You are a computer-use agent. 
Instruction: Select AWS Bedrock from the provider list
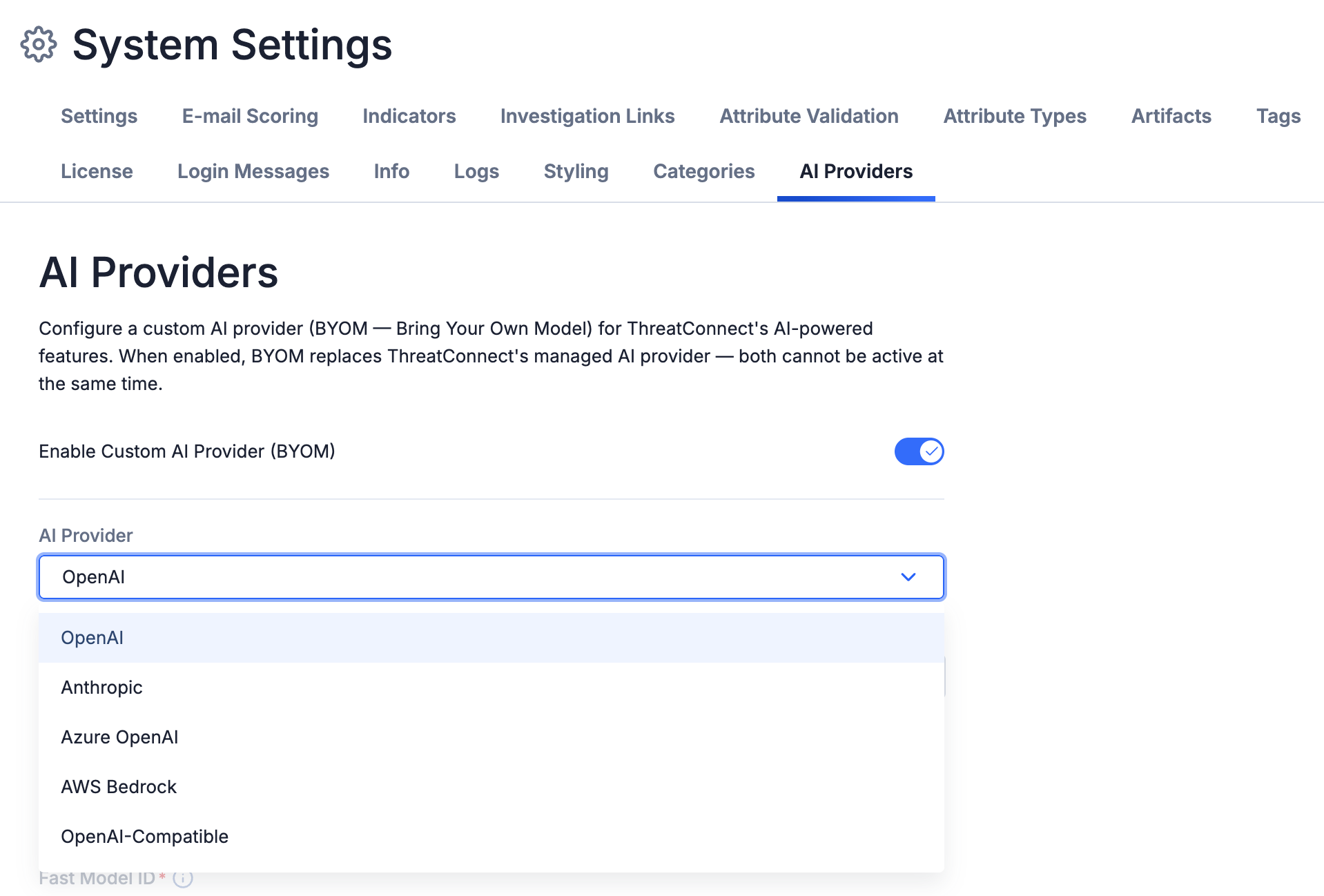pyautogui.click(x=491, y=787)
